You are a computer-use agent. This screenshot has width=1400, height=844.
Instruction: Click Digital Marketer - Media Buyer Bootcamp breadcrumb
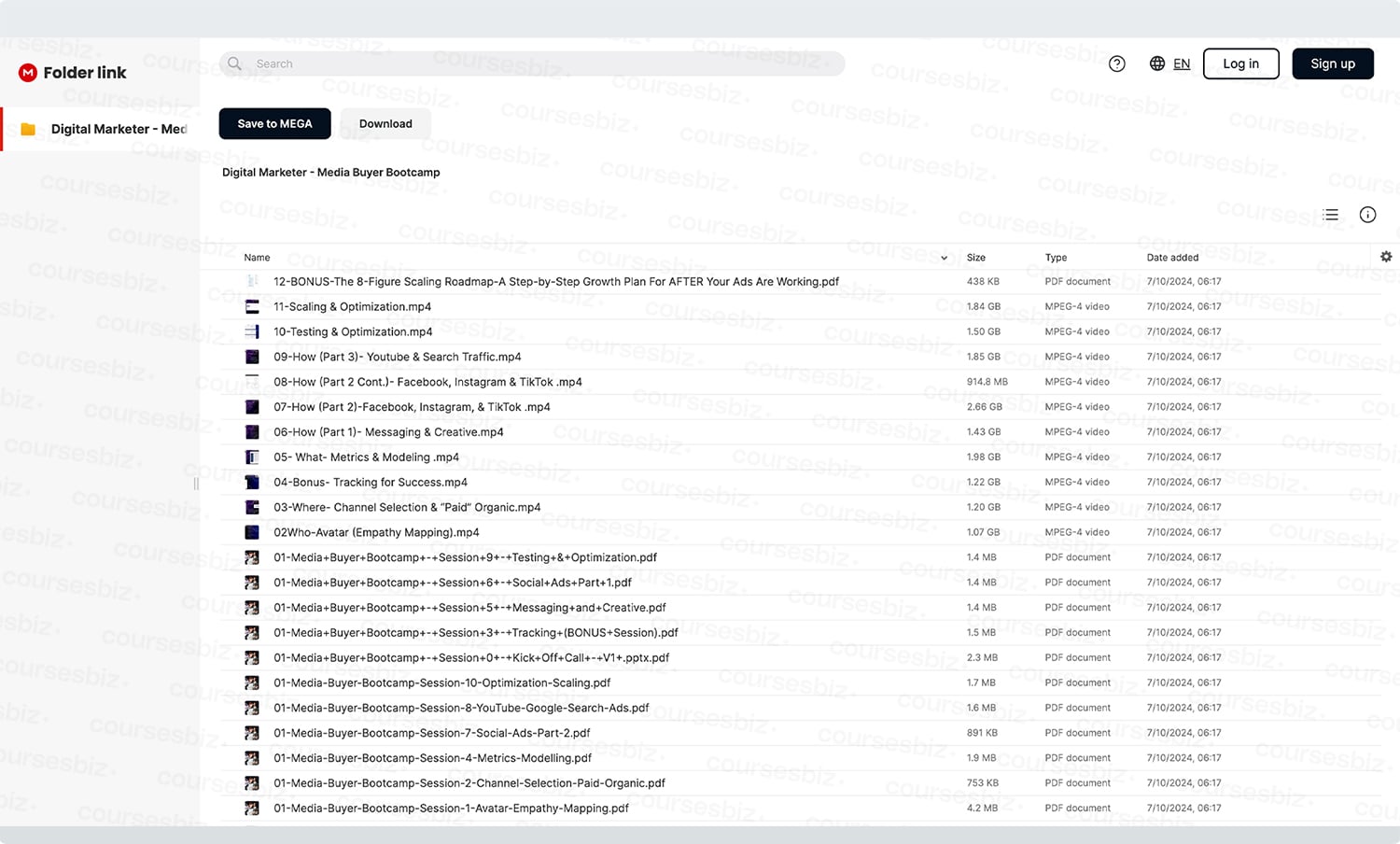point(330,173)
